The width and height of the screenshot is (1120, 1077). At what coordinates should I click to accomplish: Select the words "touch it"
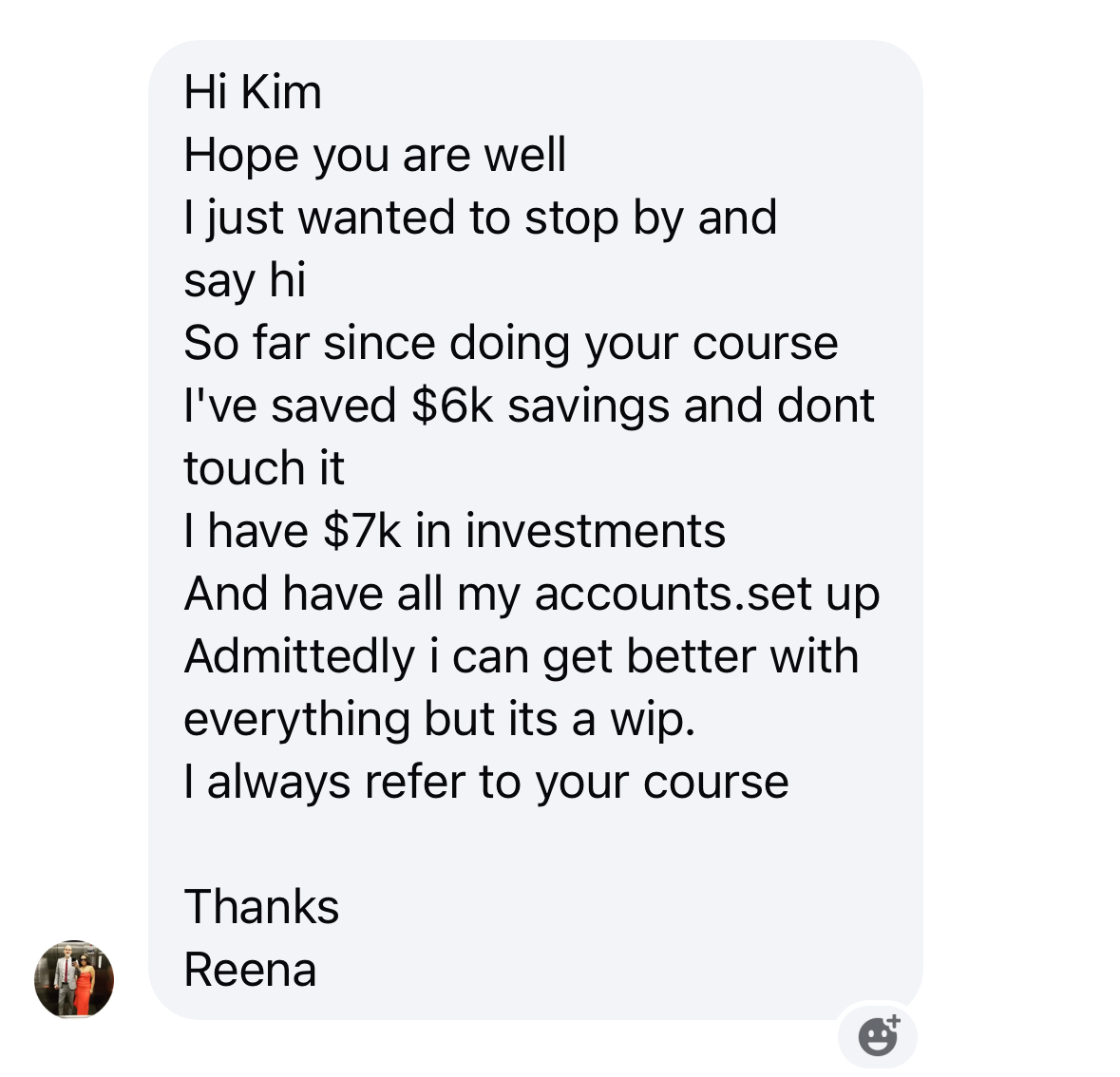point(264,468)
